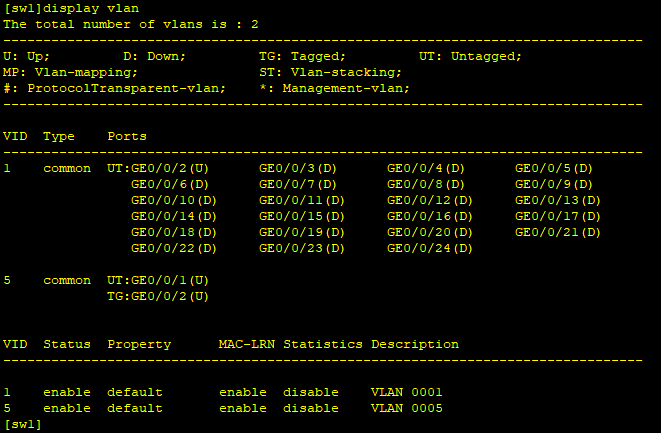This screenshot has height=433, width=661.
Task: Click the 'Vlan-stacking' legend entry
Action: point(346,73)
